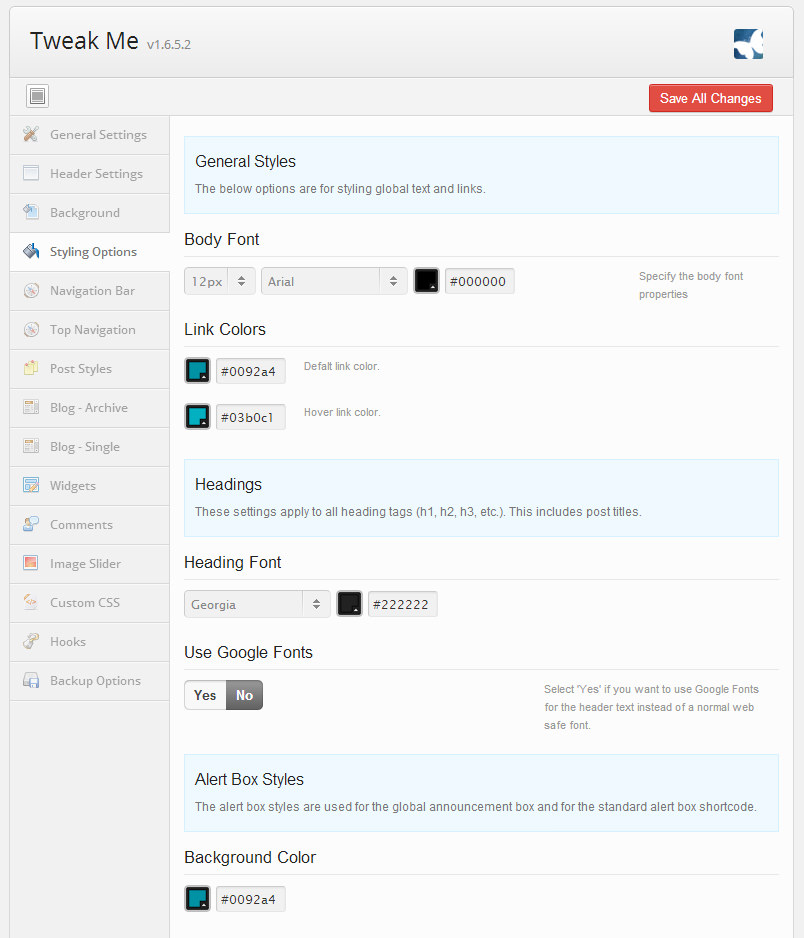Click the Backup Options disk icon
This screenshot has width=804, height=938.
point(31,681)
